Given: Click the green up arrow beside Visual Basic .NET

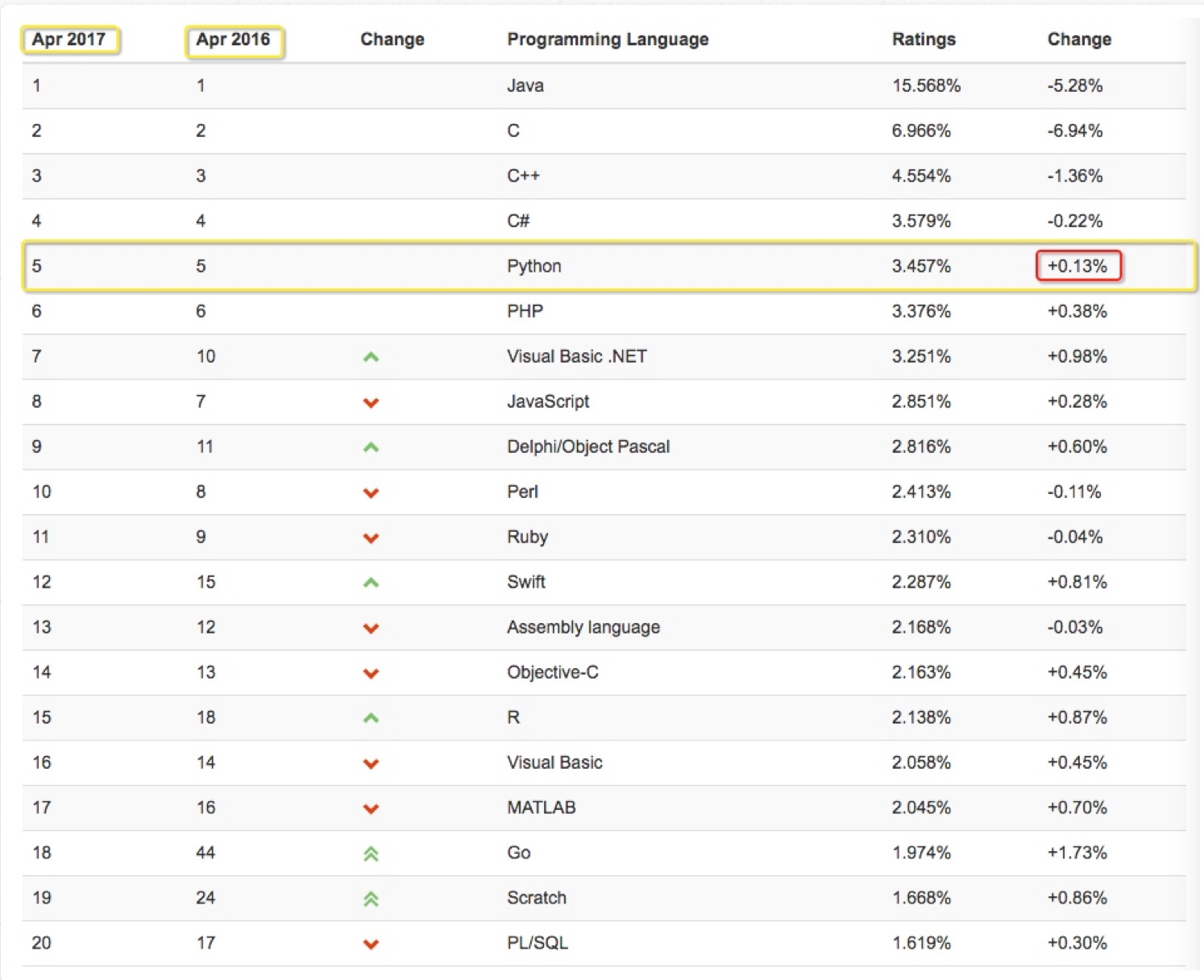Looking at the screenshot, I should click(x=372, y=356).
